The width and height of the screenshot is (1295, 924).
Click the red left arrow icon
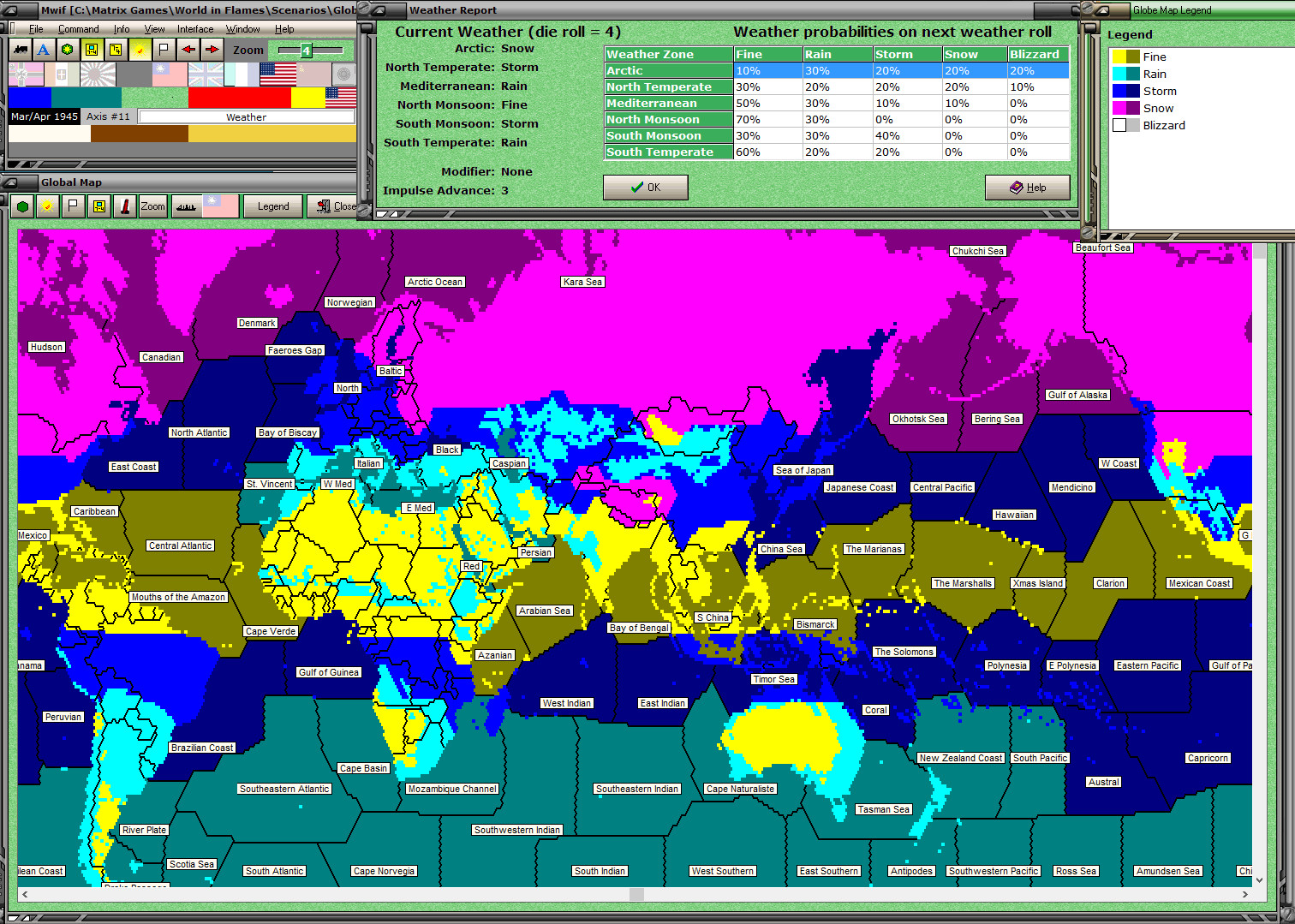188,50
